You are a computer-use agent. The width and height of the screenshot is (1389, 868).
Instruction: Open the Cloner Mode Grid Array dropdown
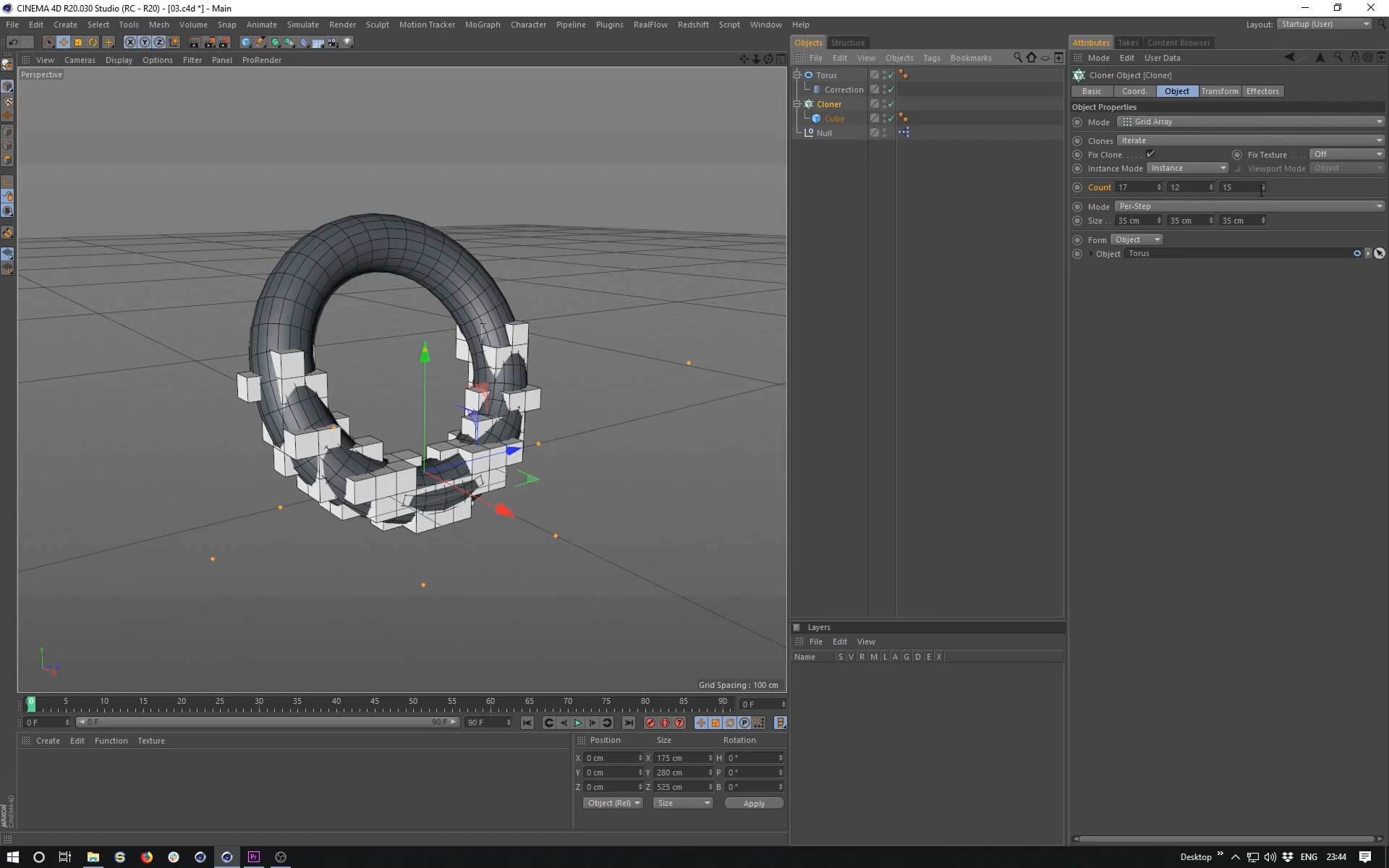[x=1249, y=122]
